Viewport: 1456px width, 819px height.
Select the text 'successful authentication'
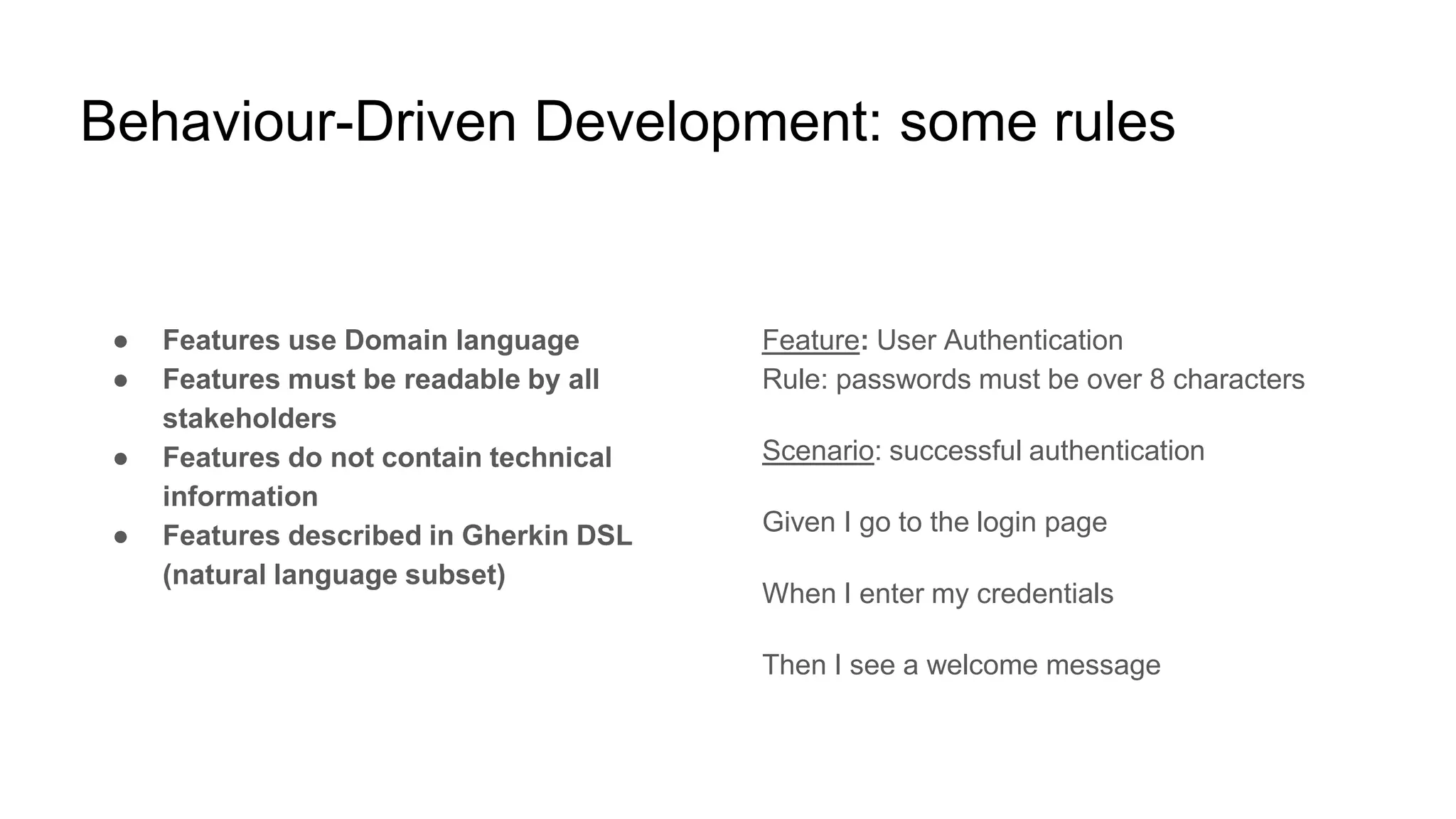coord(1046,451)
